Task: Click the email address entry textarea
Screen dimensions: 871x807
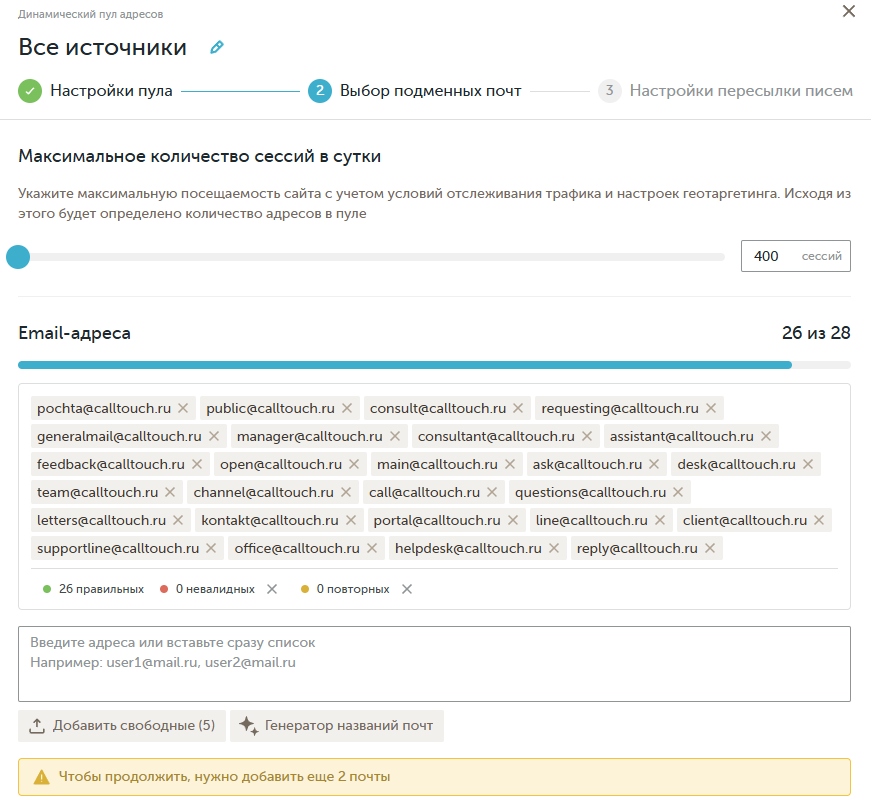Action: pyautogui.click(x=434, y=664)
